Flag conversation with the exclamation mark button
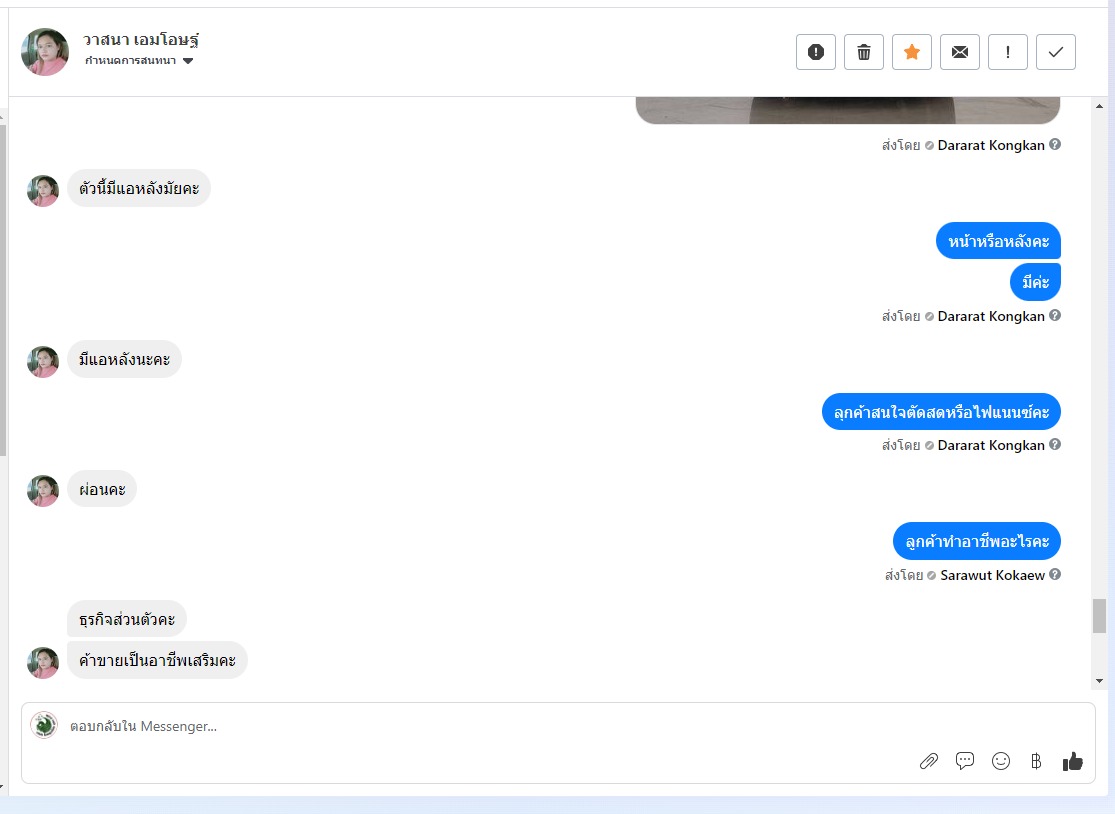The image size is (1115, 814). pos(1008,52)
